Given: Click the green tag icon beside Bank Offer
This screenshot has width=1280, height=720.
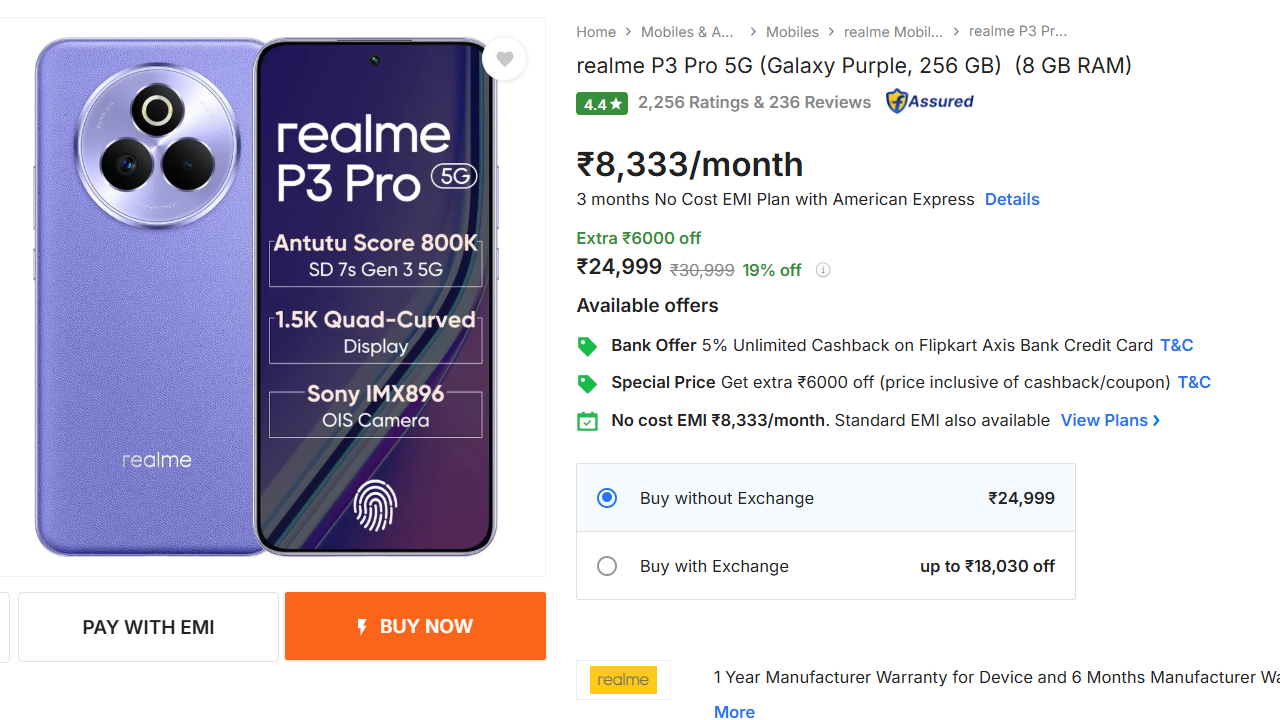Looking at the screenshot, I should [x=587, y=345].
